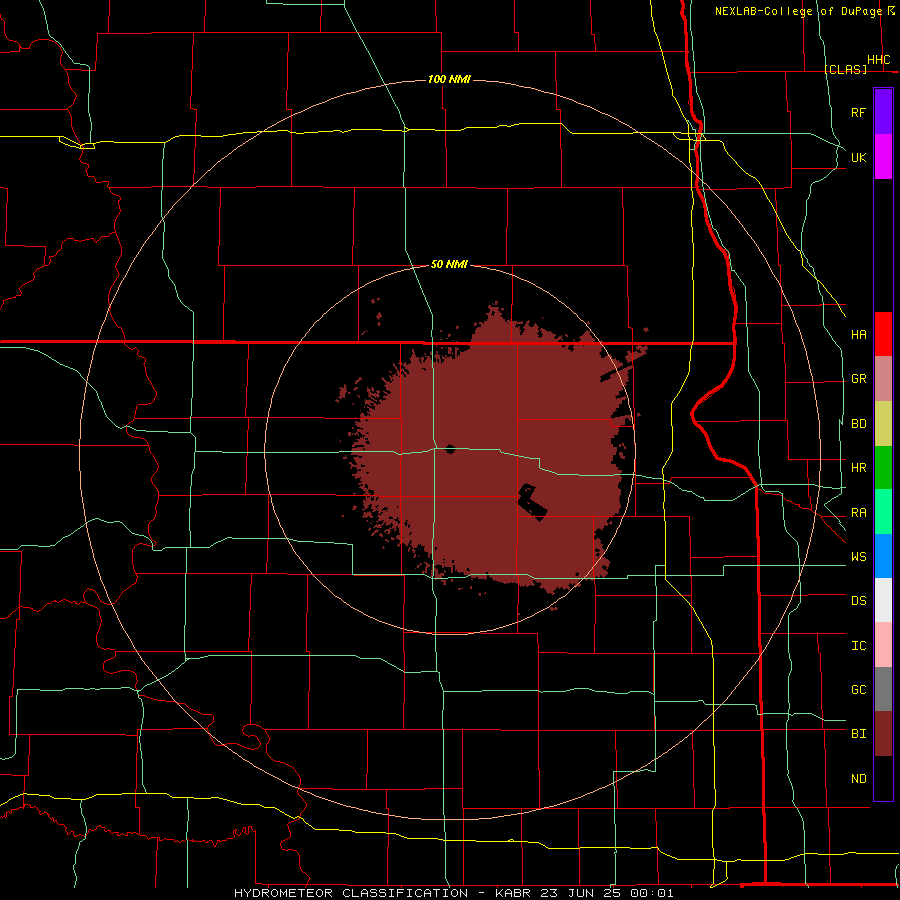Click the ND legend label

pos(858,779)
